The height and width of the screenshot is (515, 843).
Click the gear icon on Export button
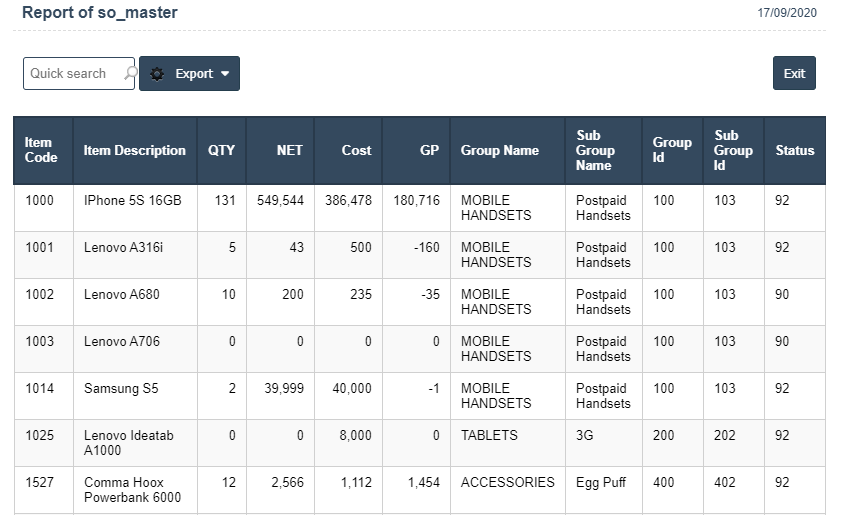[157, 74]
